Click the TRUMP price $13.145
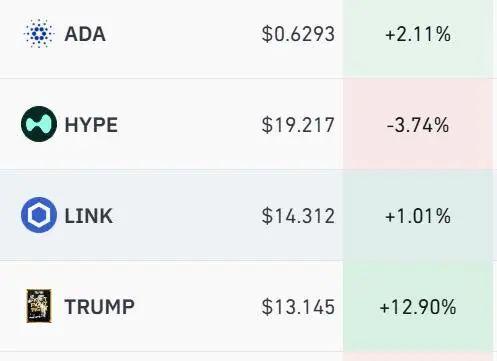 298,307
